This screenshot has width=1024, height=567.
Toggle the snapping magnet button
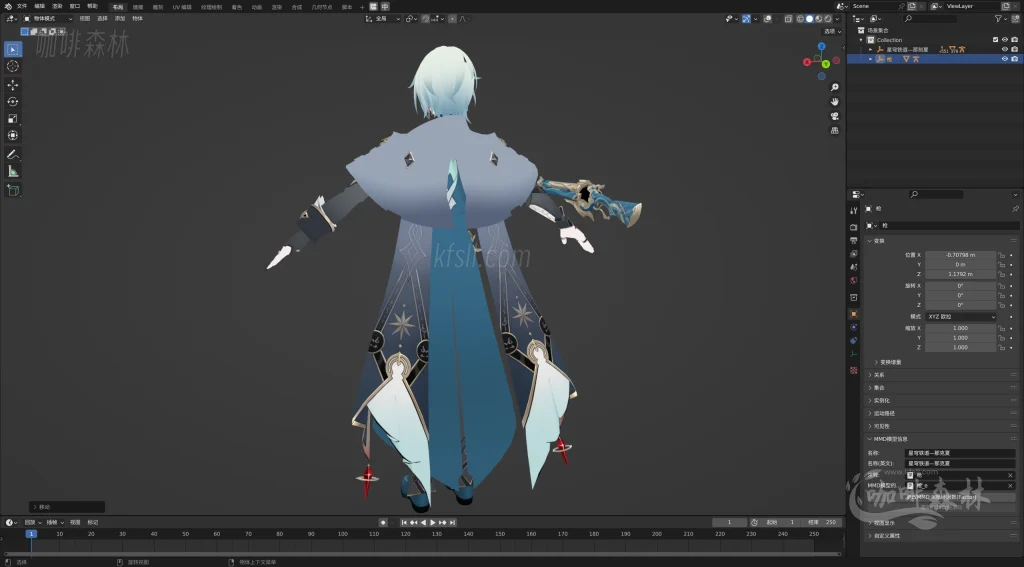click(426, 19)
